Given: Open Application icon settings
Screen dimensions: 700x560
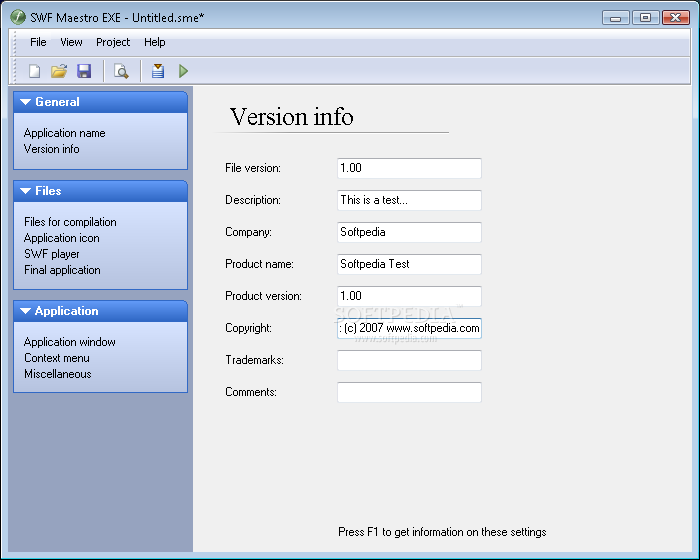Looking at the screenshot, I should pos(62,238).
